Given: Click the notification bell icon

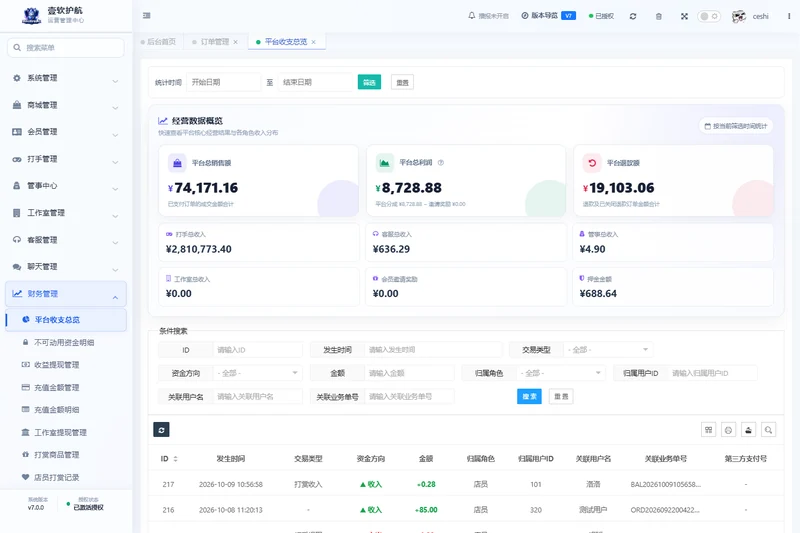Looking at the screenshot, I should 471,16.
